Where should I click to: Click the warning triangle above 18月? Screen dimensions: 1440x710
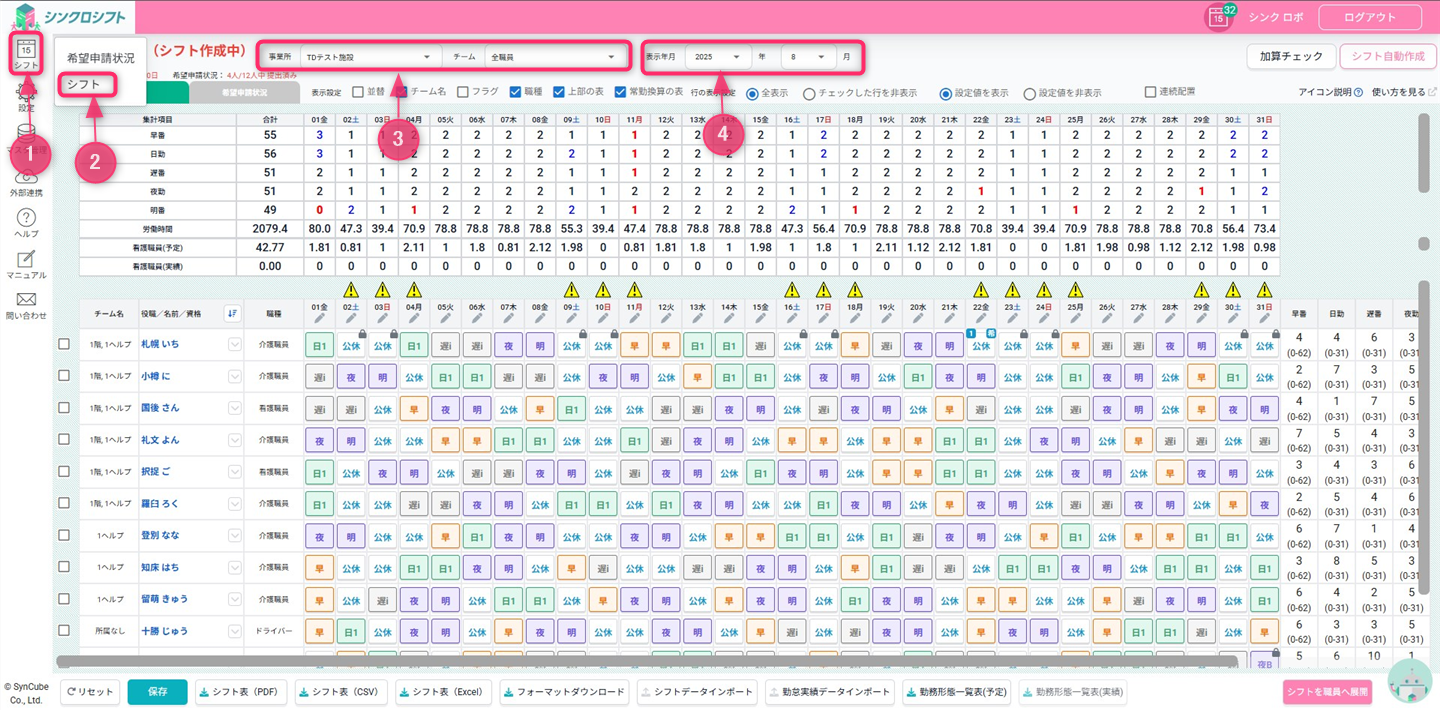click(x=855, y=290)
